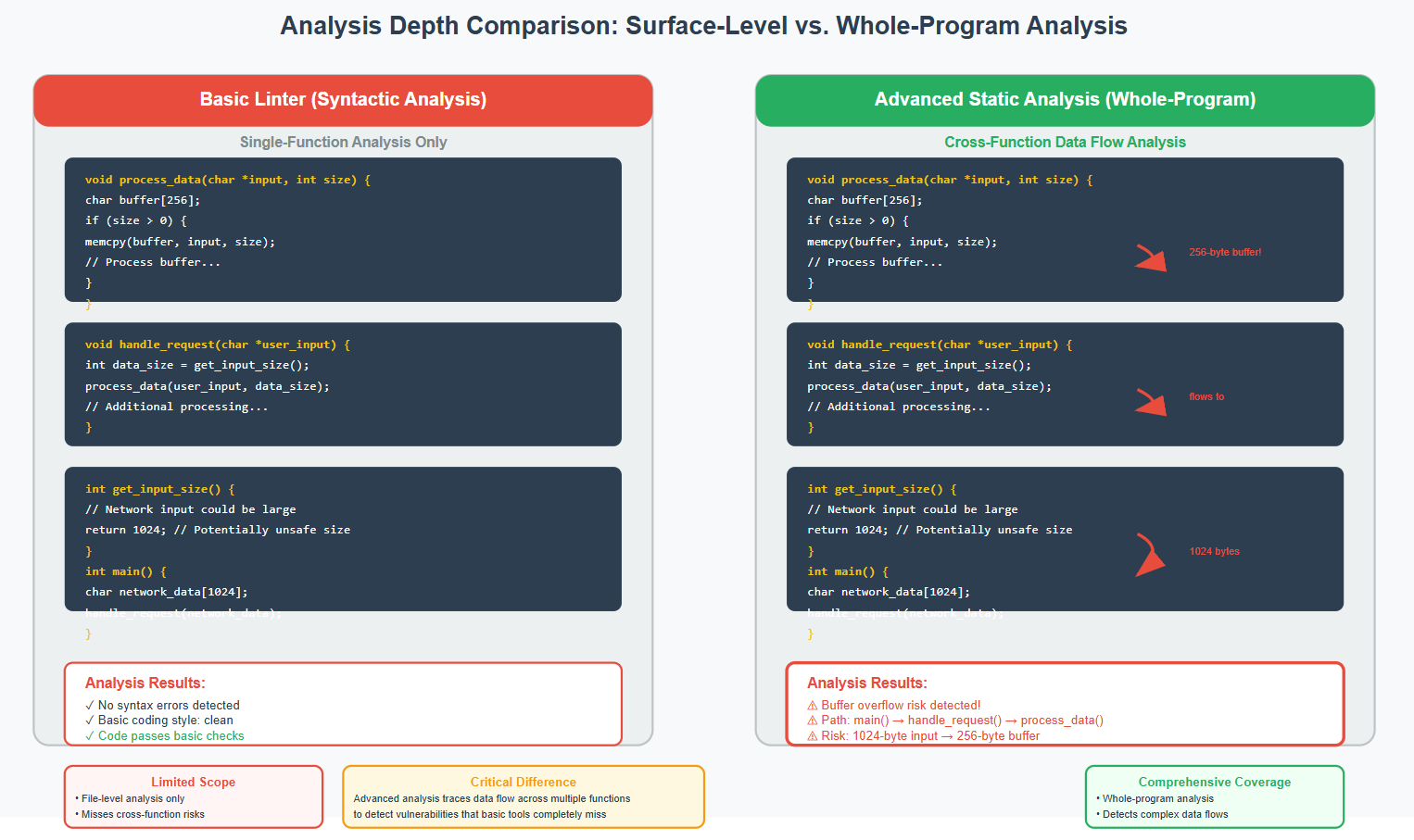Click the green 'Comprehensive Coverage' header bar
Screen dimensions: 1414x840
(1214, 782)
